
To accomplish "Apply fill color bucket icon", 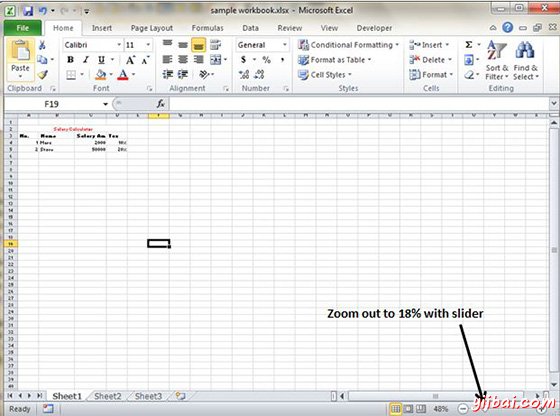I will [101, 74].
